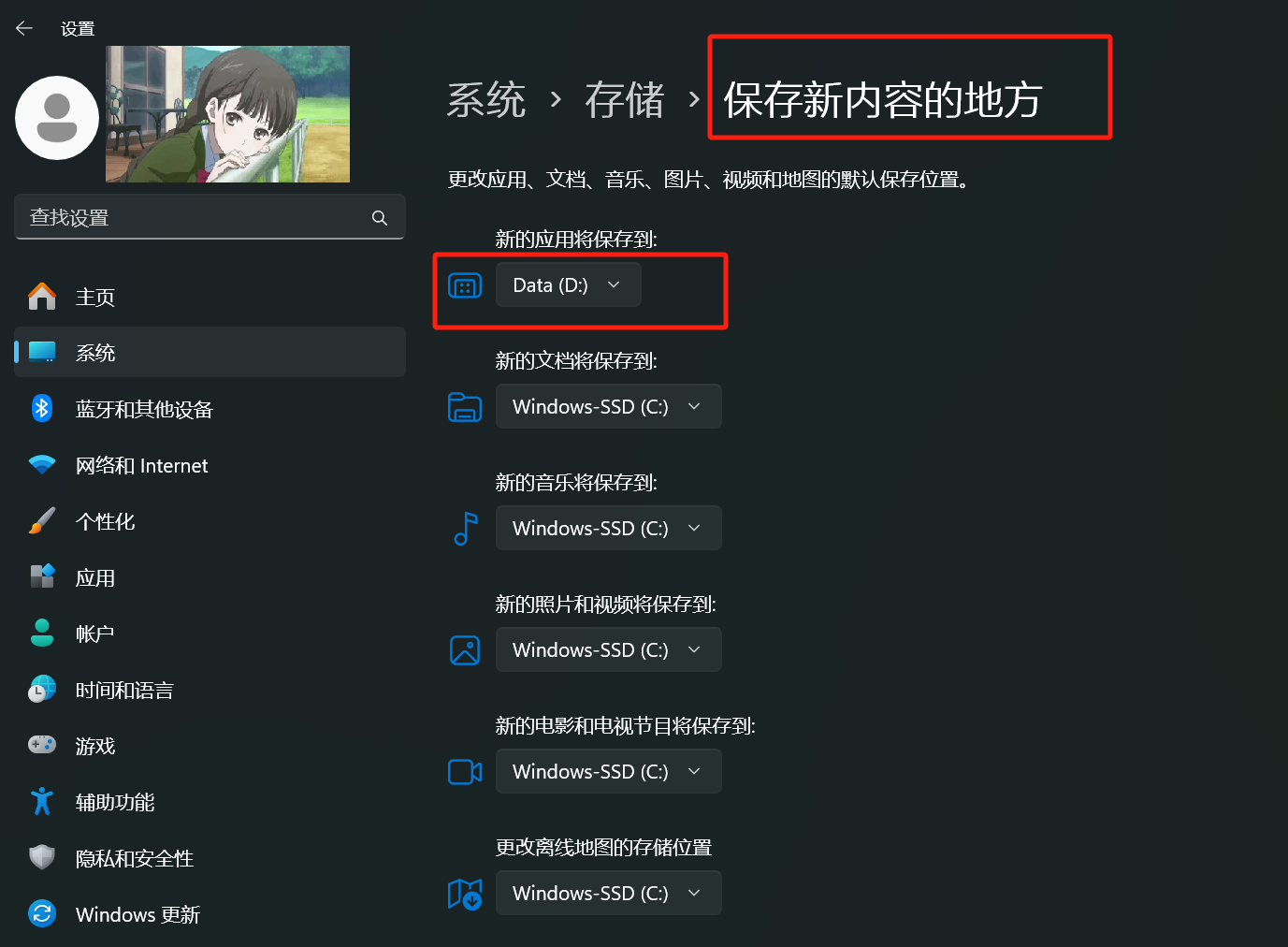Click the 系统 breadcrumb link
The image size is (1288, 947).
tap(486, 100)
